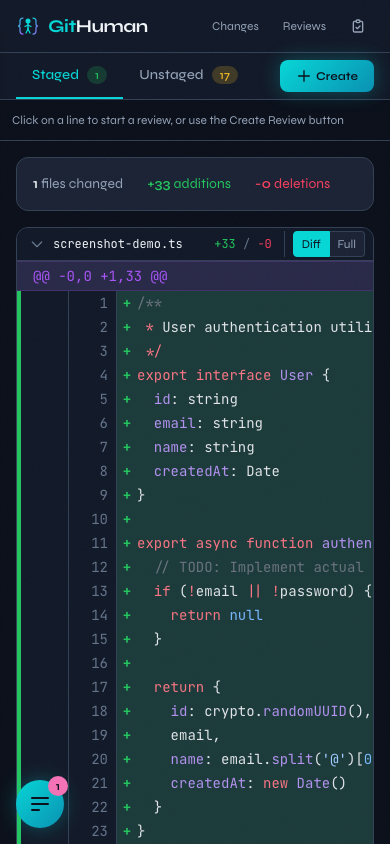Click the Create button

click(x=327, y=76)
